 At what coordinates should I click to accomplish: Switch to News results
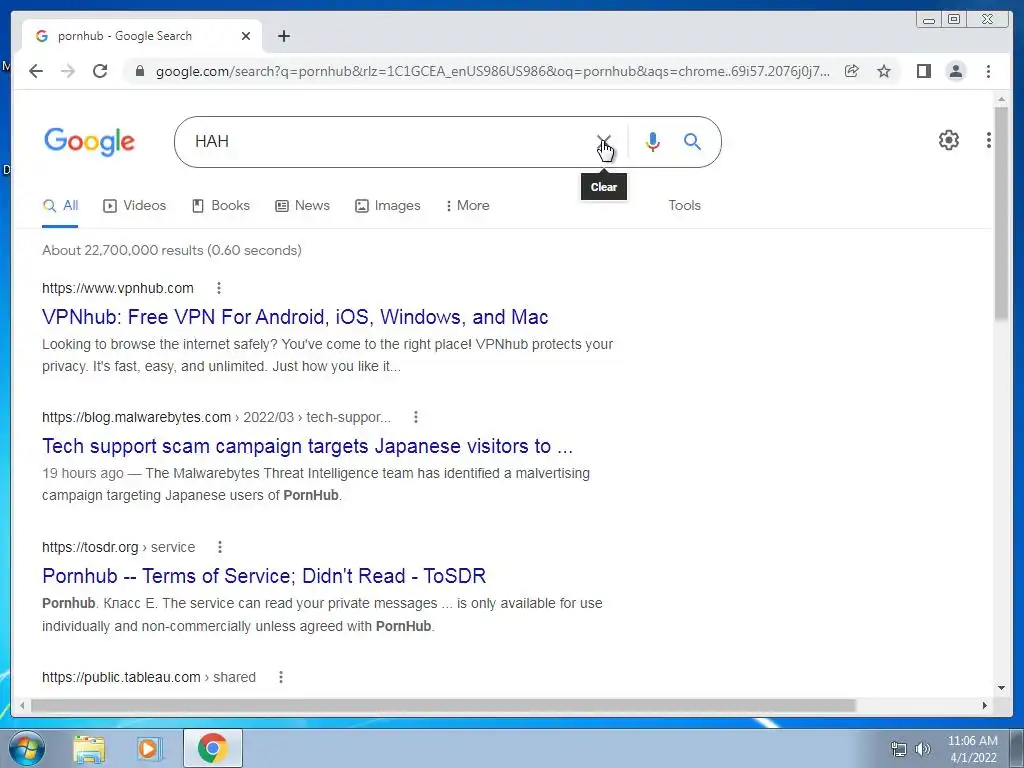302,206
